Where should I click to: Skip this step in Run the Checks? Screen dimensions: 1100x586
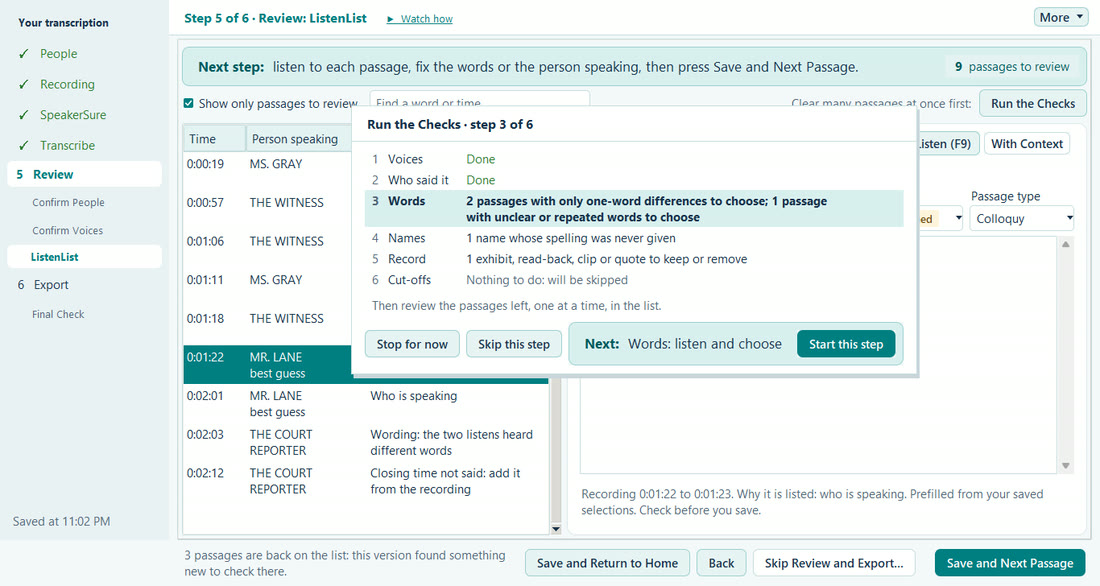pos(514,344)
